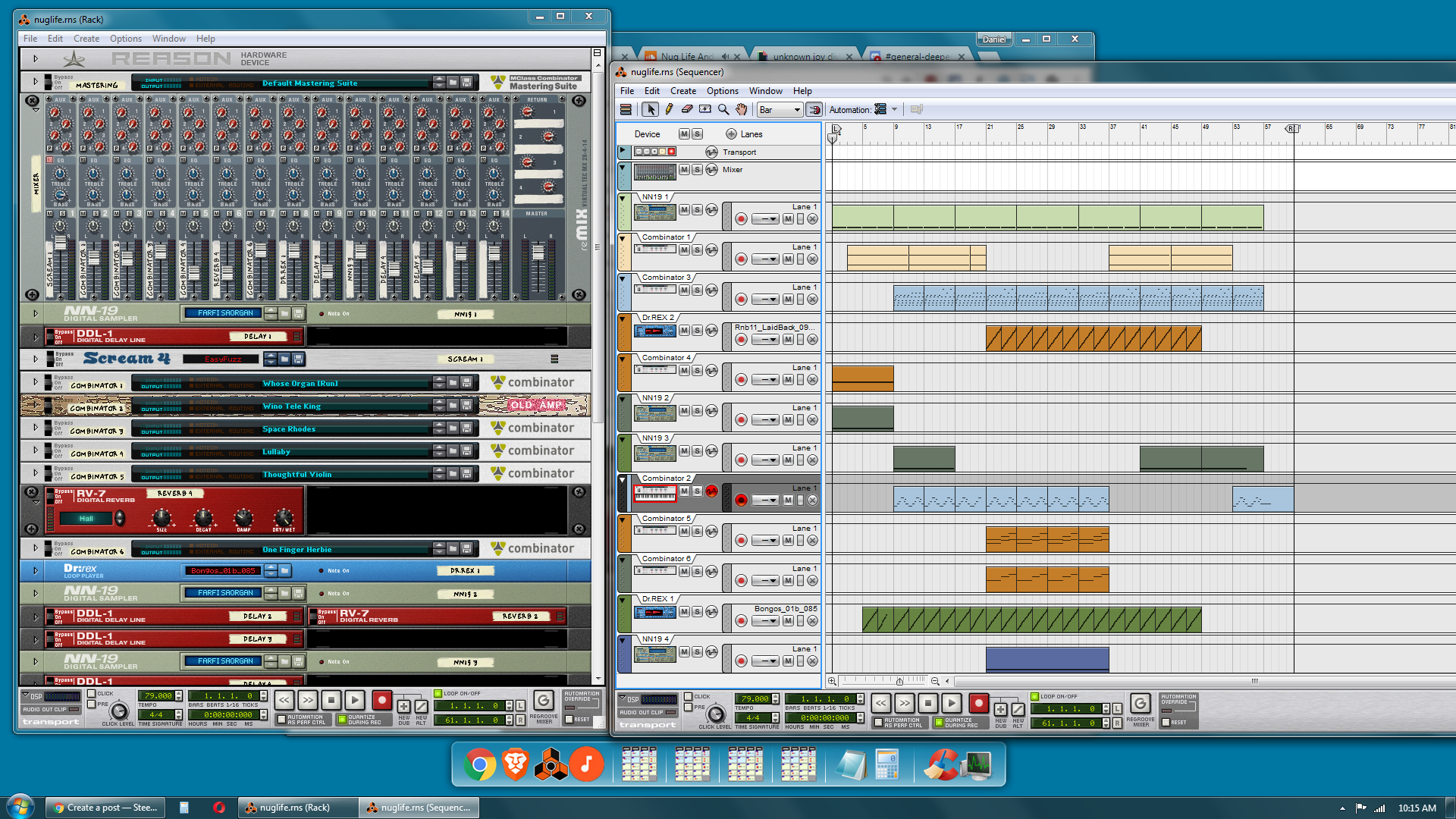Expand the Scream 4 device in Rack
This screenshot has width=1456, height=819.
tap(35, 359)
